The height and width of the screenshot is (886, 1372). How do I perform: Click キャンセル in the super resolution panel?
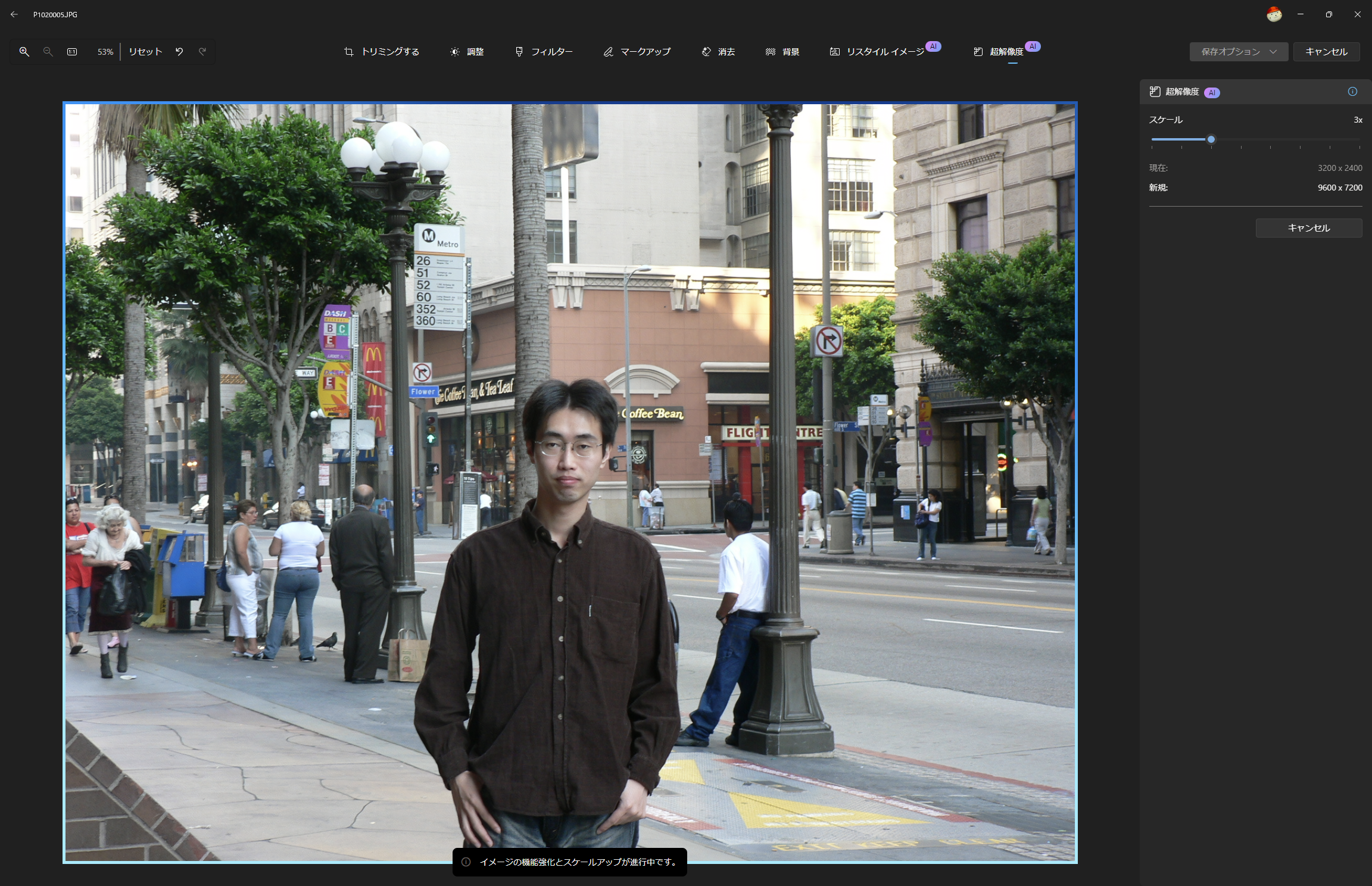pos(1308,228)
